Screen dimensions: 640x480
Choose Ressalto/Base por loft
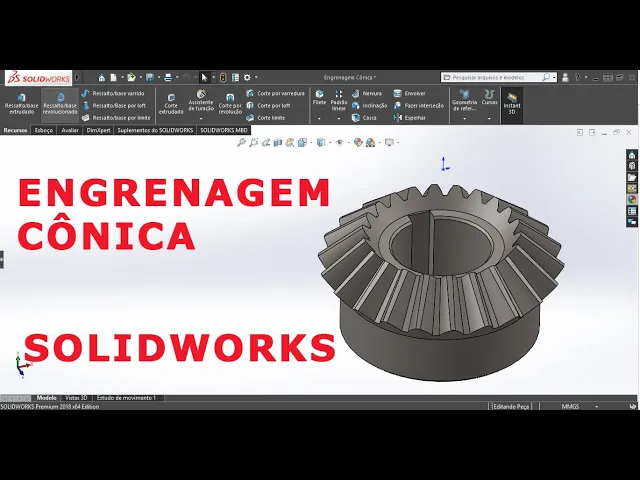(x=114, y=106)
